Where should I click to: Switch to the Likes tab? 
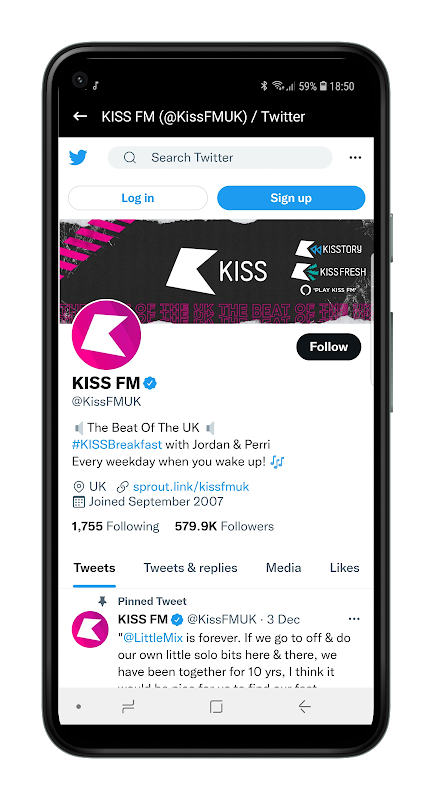click(x=345, y=568)
